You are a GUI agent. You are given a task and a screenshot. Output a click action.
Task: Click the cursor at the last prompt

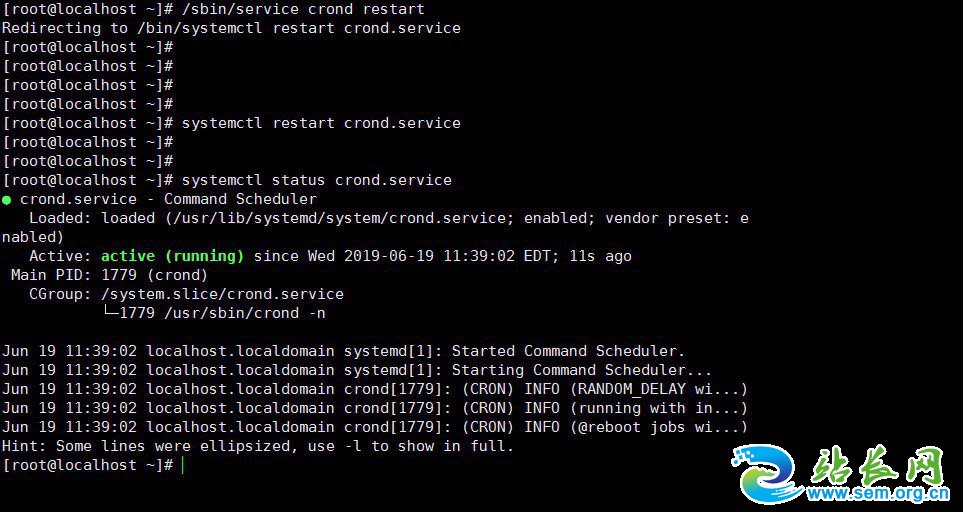coord(183,465)
